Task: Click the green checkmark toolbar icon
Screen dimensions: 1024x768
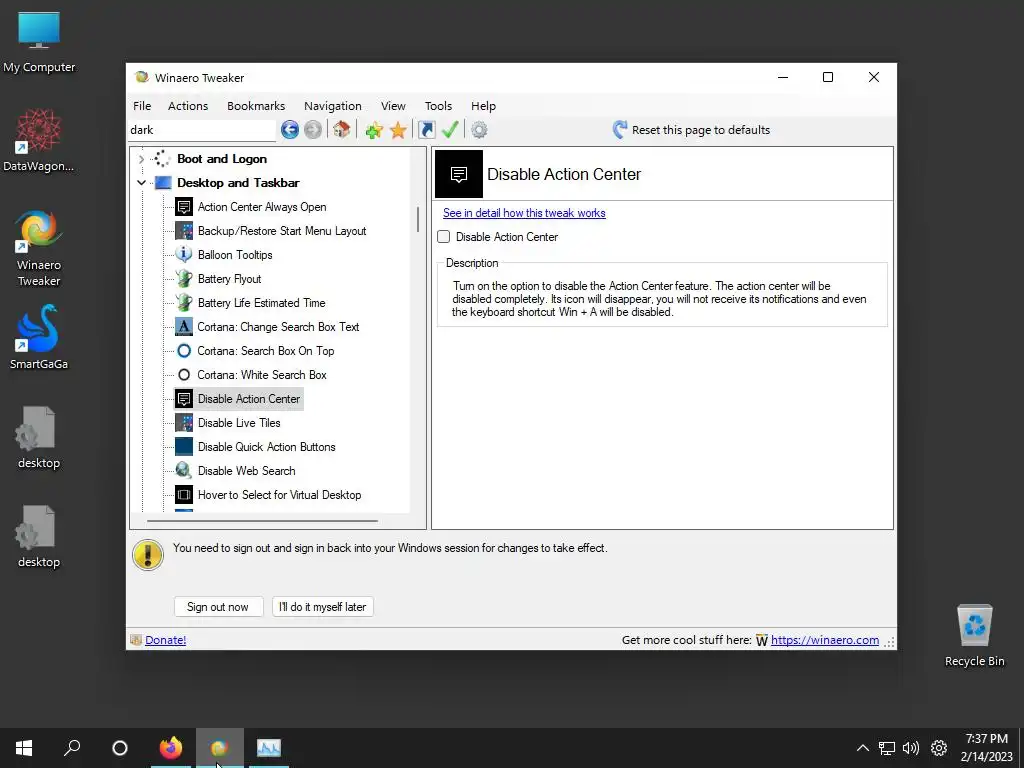Action: point(450,129)
